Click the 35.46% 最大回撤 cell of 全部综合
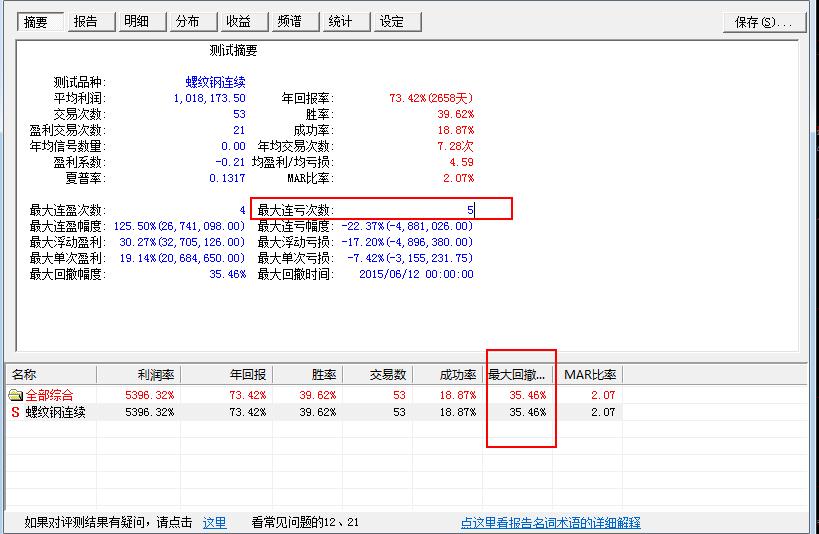The width and height of the screenshot is (819, 534). pyautogui.click(x=528, y=396)
